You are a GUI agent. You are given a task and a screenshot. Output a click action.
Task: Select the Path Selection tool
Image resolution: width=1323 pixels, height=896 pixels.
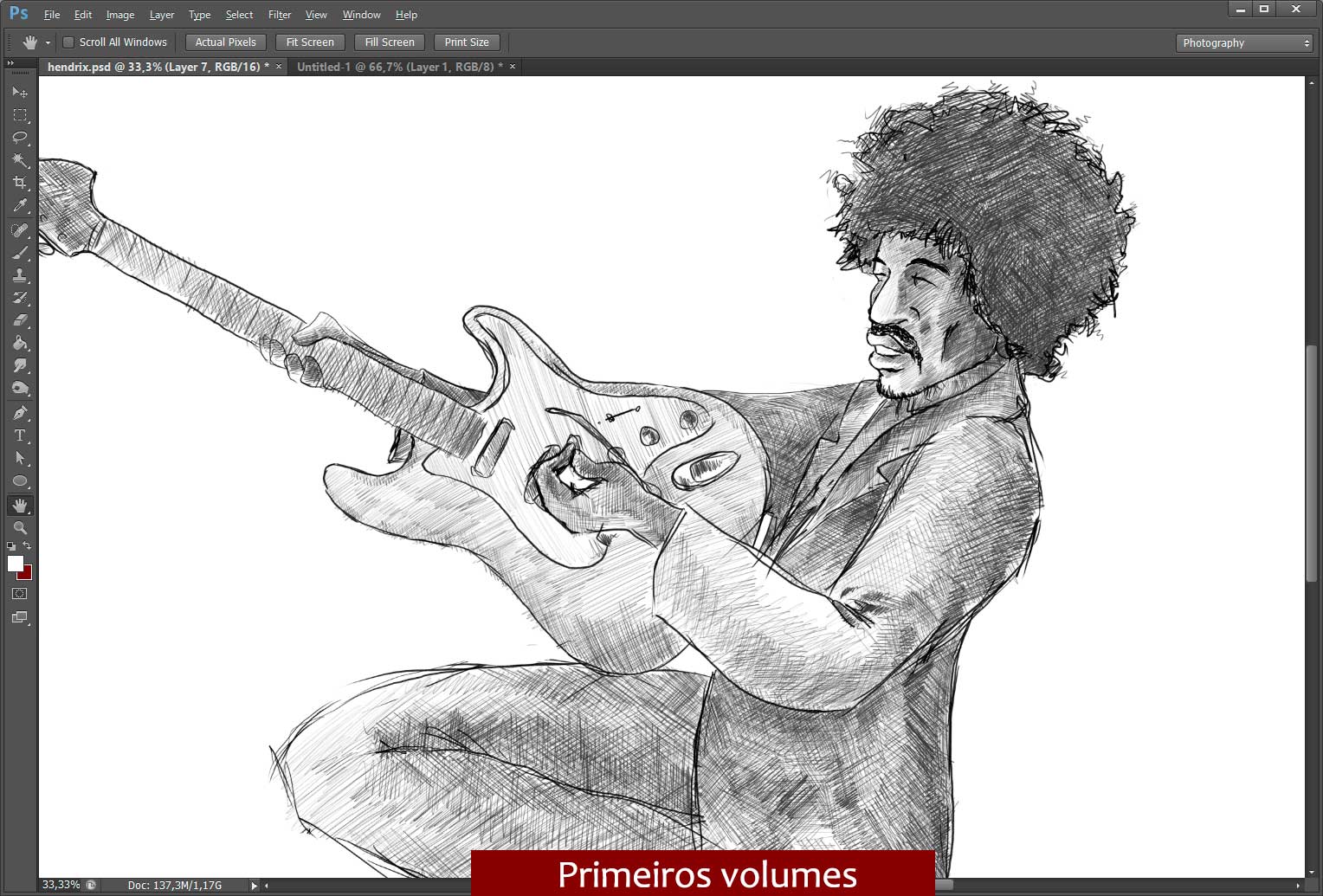20,458
